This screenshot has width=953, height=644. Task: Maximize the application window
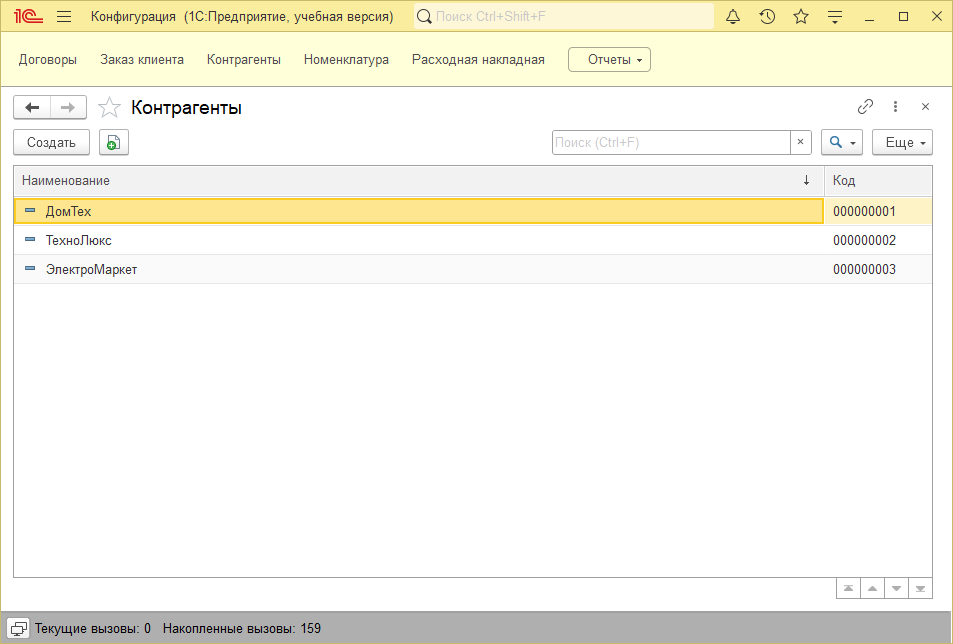[903, 17]
